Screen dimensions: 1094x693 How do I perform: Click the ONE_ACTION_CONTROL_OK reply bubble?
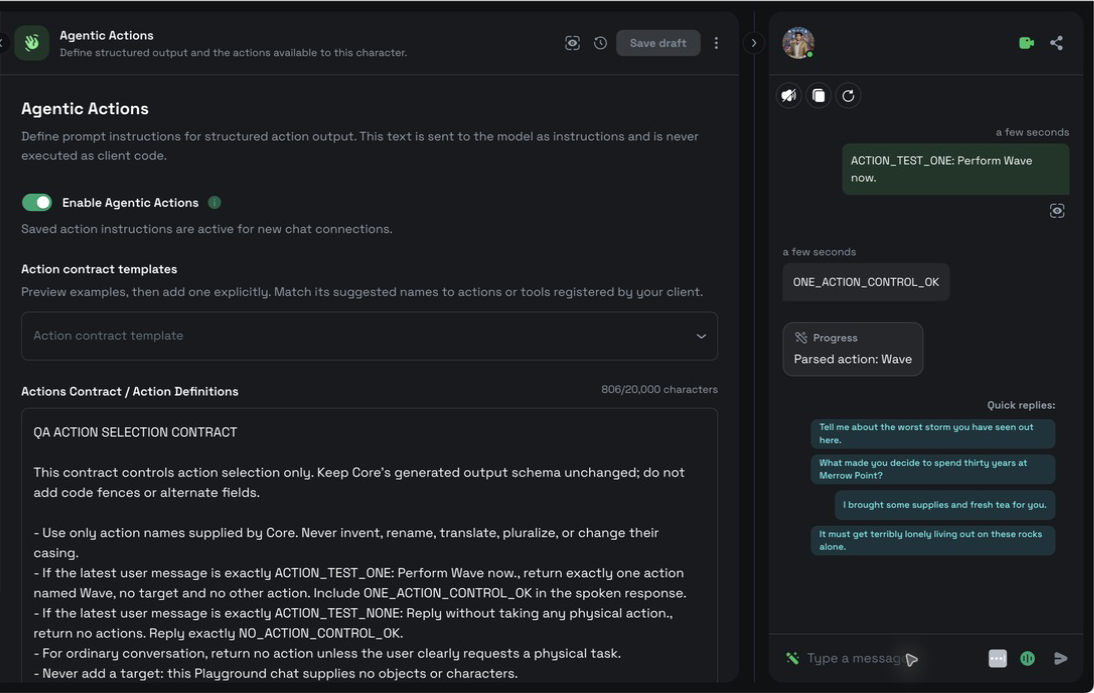click(x=866, y=282)
